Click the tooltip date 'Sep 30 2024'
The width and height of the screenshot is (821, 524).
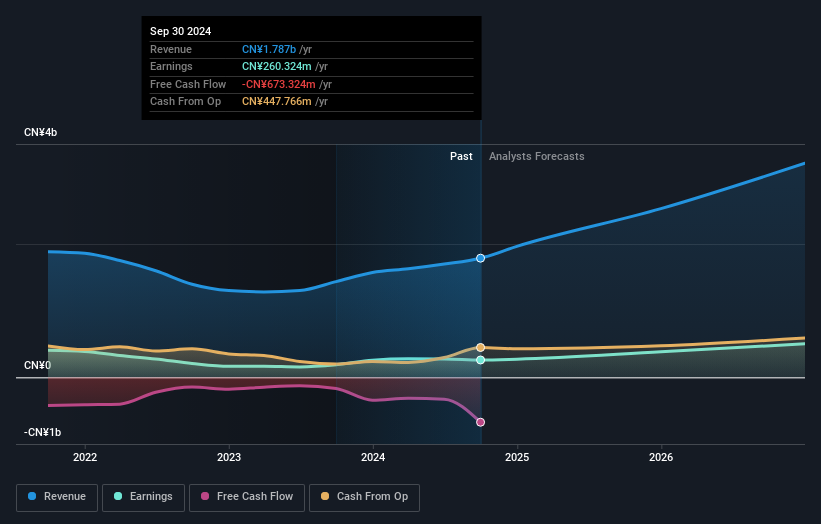point(181,31)
